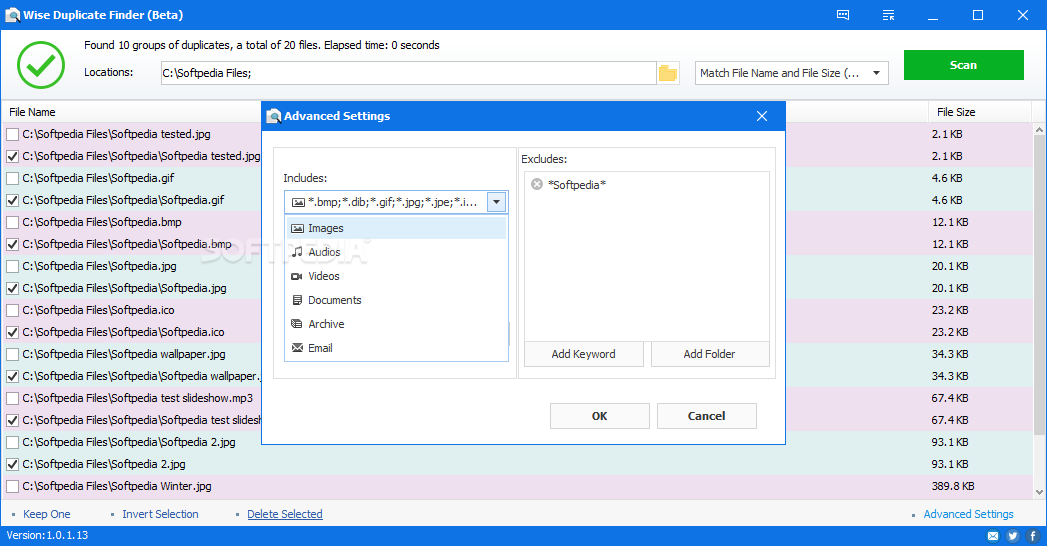Open the Advanced Settings link at bottom
Image resolution: width=1047 pixels, height=546 pixels.
tap(968, 514)
